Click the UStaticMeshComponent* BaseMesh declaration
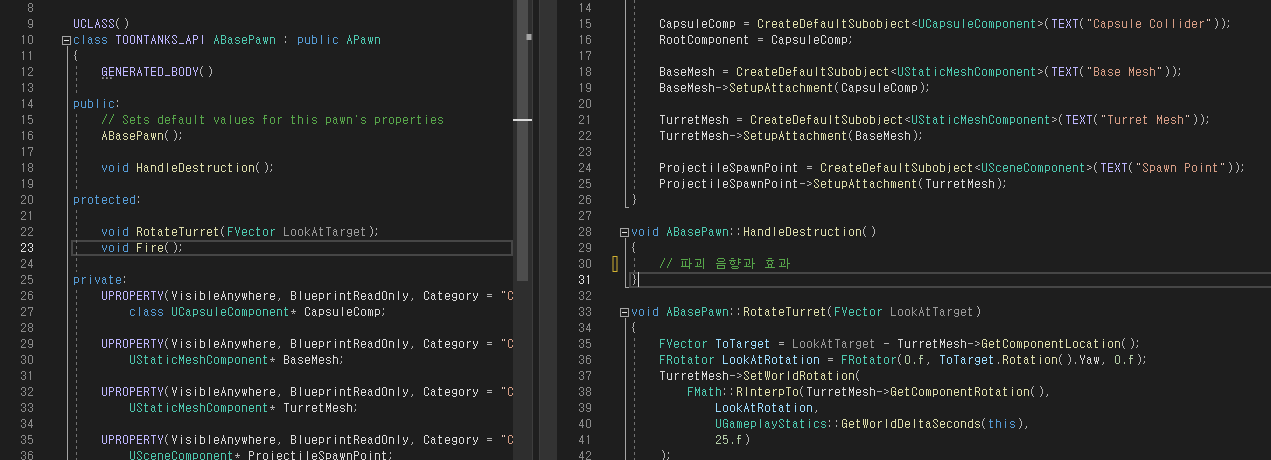This screenshot has width=1271, height=460. (236, 360)
